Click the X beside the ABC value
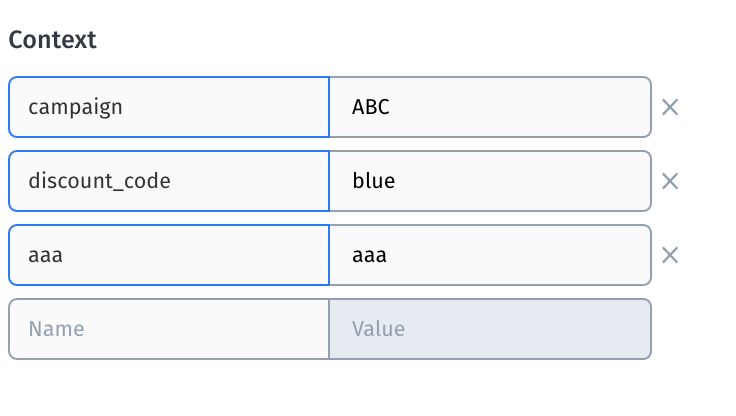736x416 pixels. pyautogui.click(x=670, y=107)
